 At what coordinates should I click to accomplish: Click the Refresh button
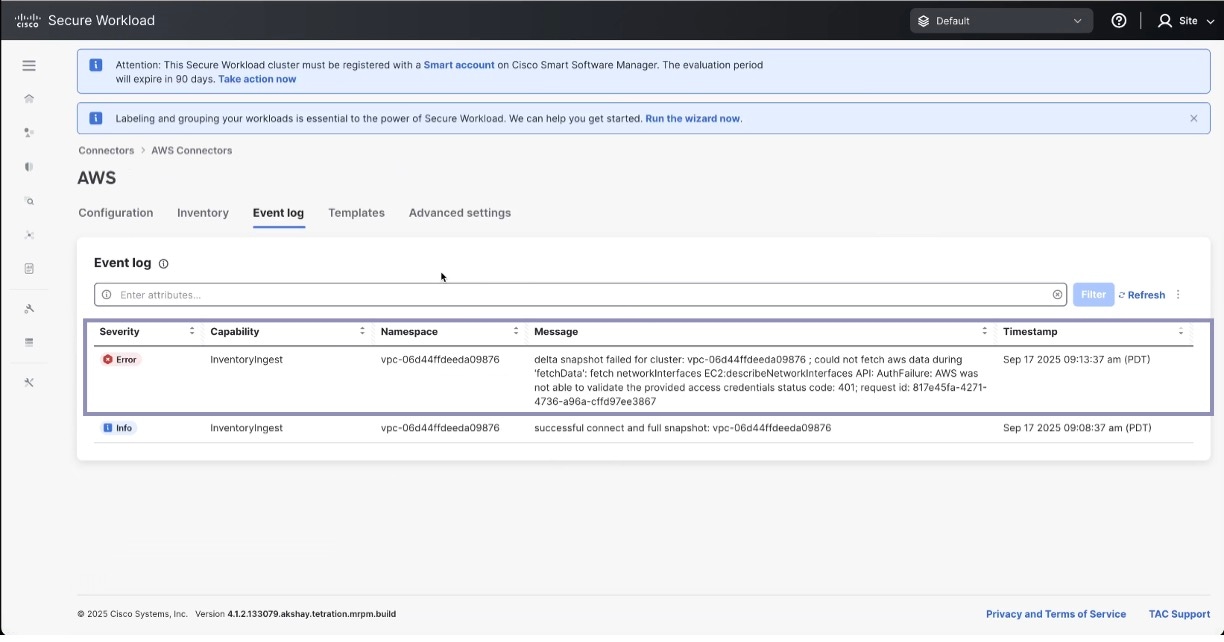pyautogui.click(x=1141, y=295)
